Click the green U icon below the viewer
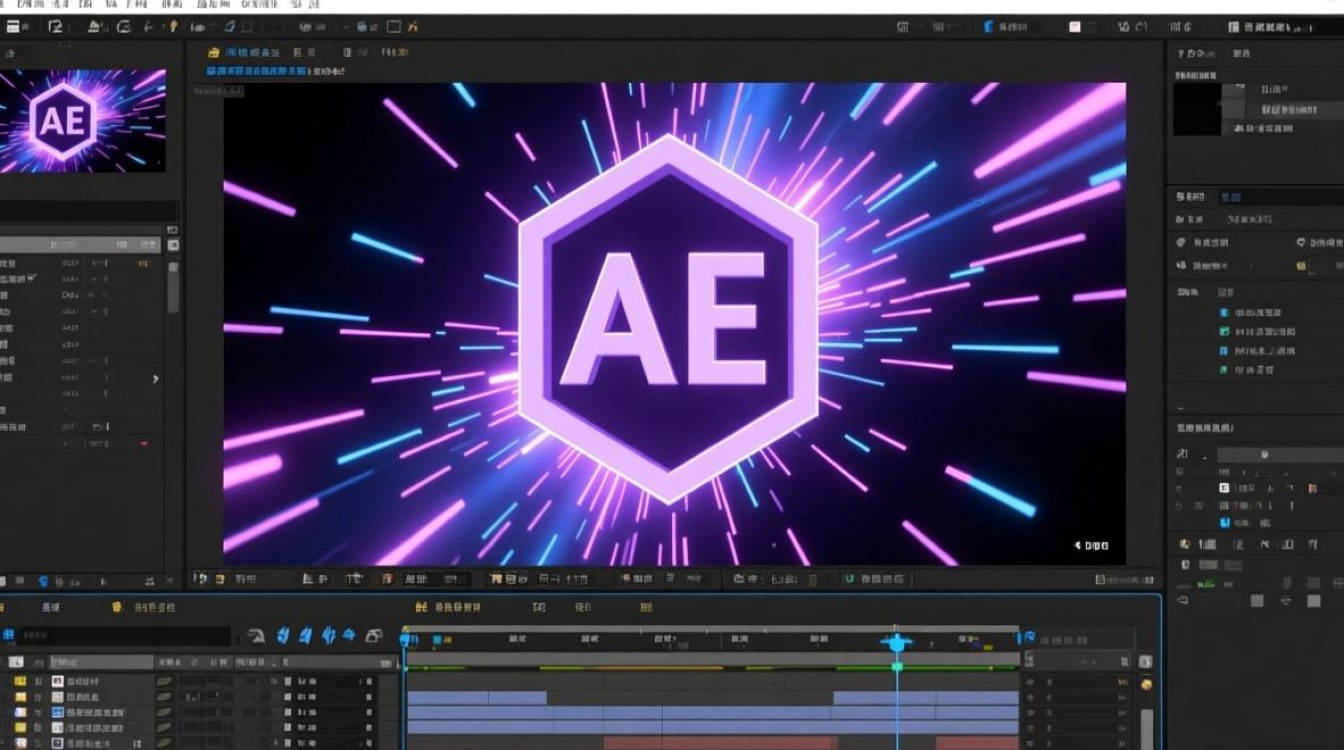 849,578
